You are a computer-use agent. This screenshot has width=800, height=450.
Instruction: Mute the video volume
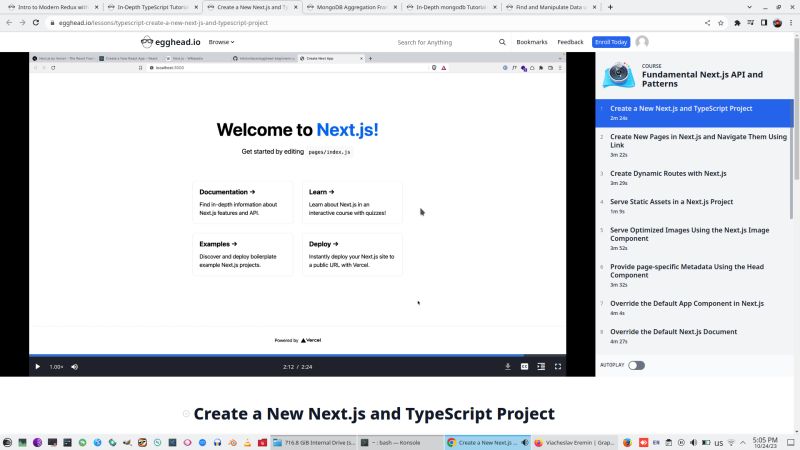74,366
